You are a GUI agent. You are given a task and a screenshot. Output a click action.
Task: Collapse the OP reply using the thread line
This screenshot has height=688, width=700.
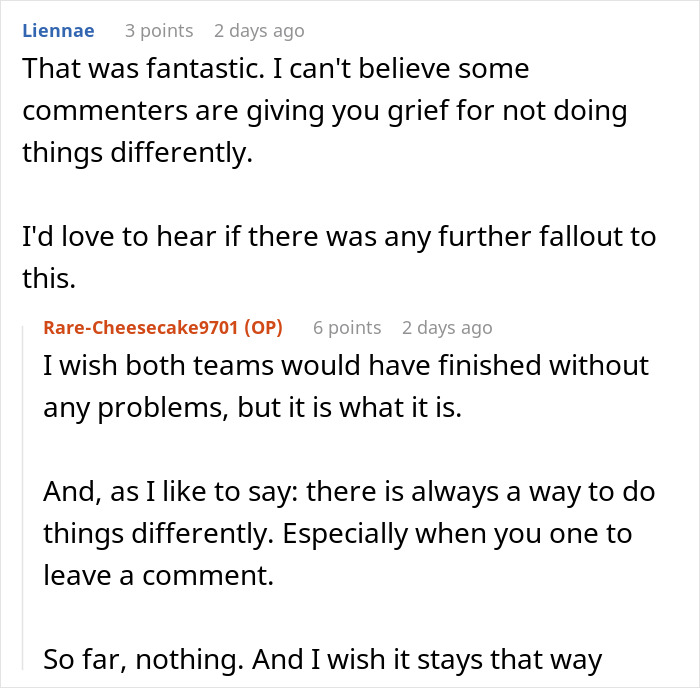(x=24, y=500)
